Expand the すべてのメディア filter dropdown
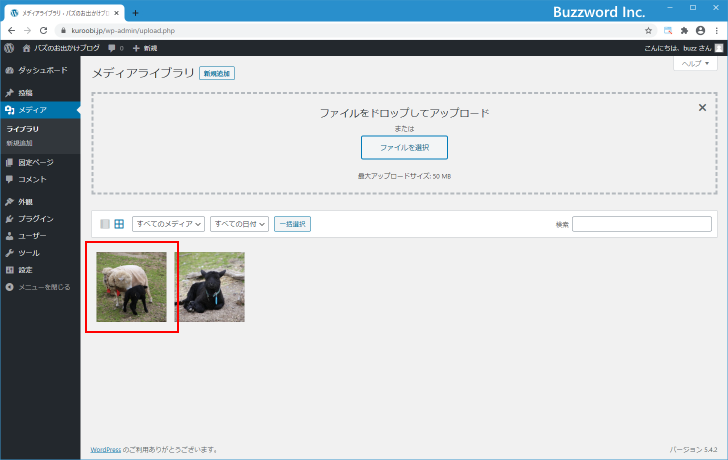Screen dimensions: 728x460 click(168, 224)
